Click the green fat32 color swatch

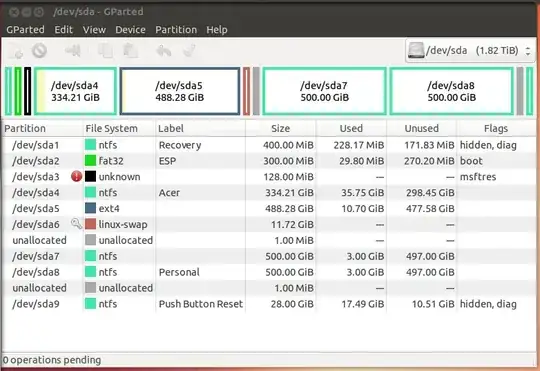point(90,161)
